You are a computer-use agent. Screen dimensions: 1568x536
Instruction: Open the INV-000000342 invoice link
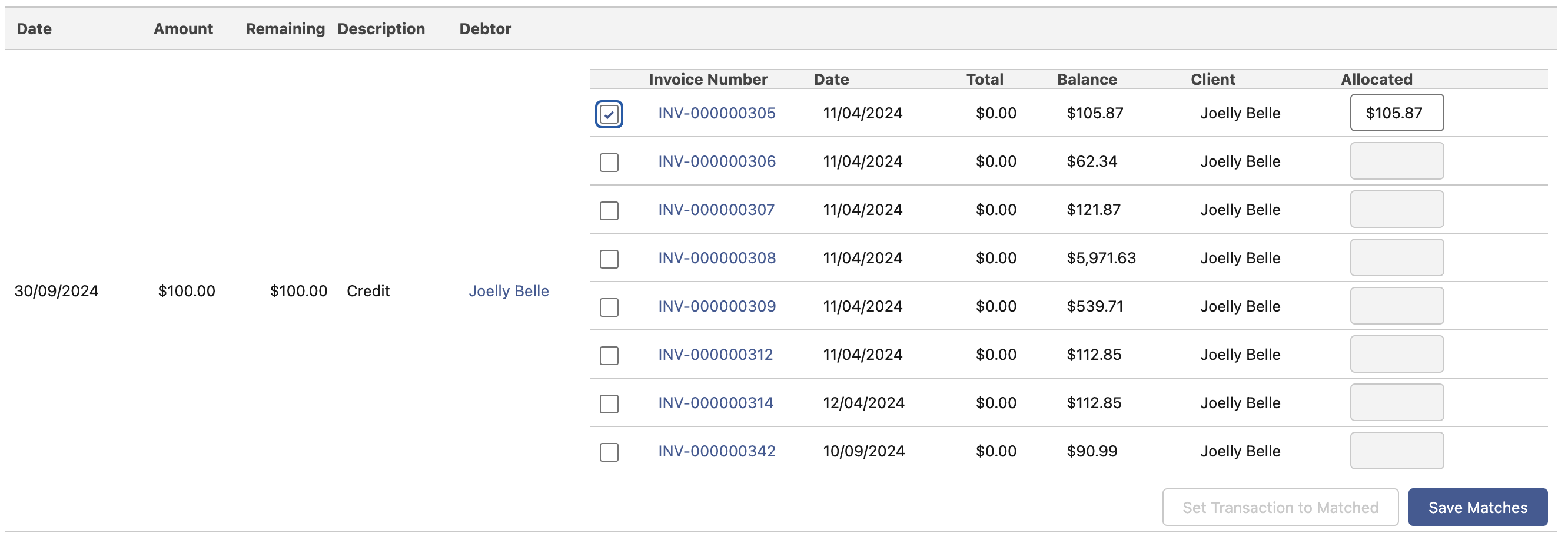pyautogui.click(x=716, y=451)
